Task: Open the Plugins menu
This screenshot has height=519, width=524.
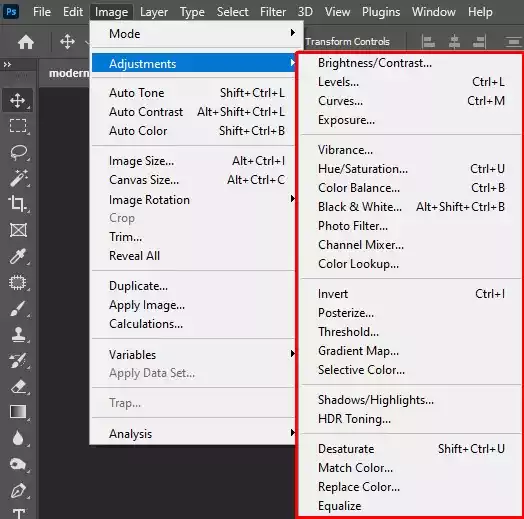Action: pos(381,12)
